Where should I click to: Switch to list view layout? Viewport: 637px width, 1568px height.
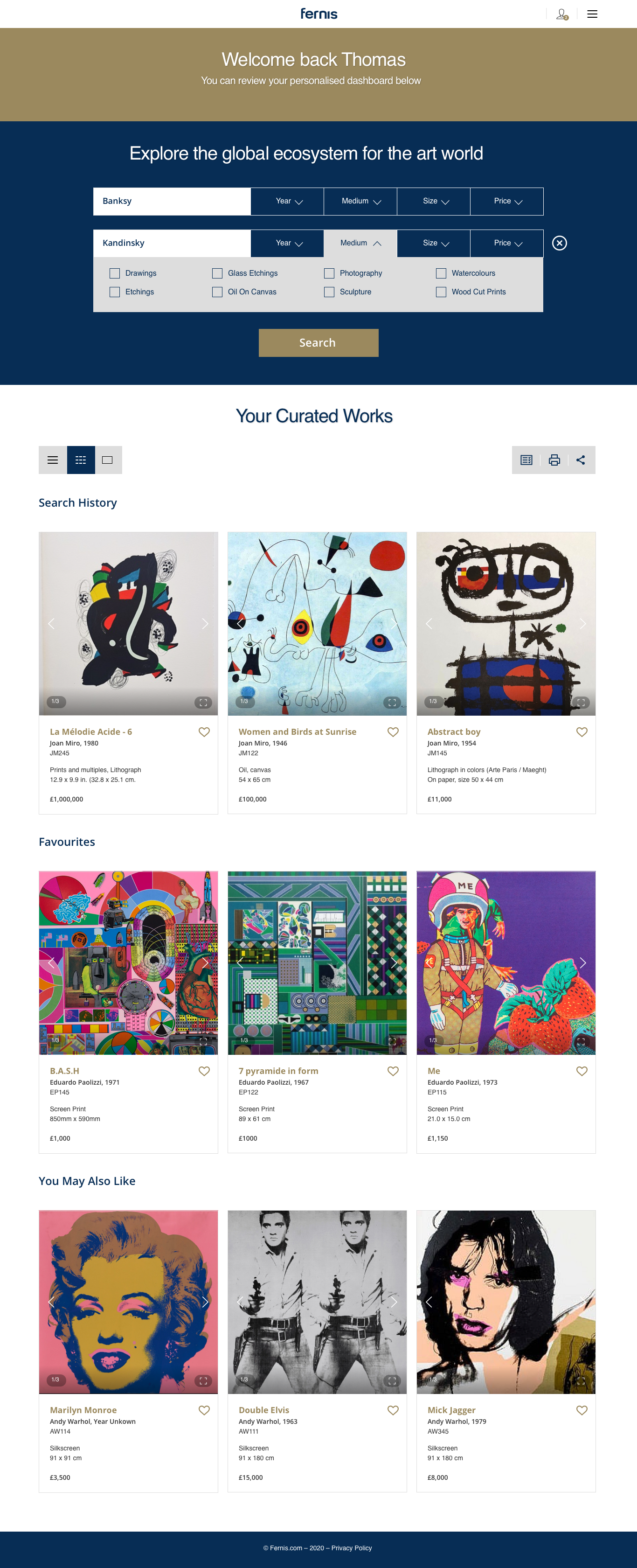[53, 460]
